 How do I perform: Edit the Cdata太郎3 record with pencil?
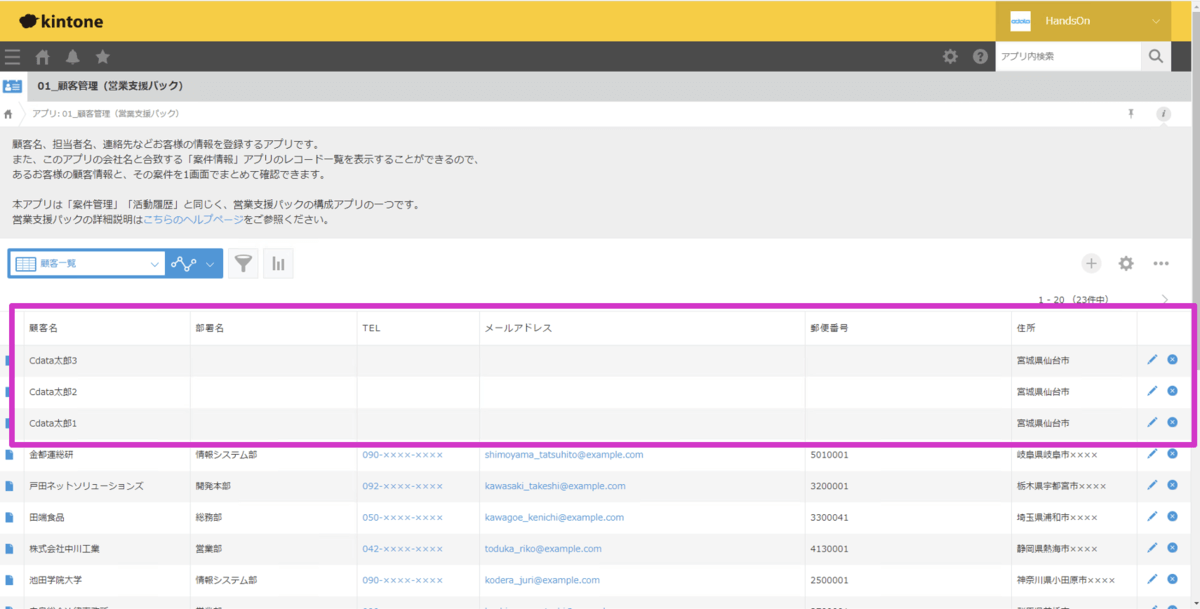[x=1152, y=360]
